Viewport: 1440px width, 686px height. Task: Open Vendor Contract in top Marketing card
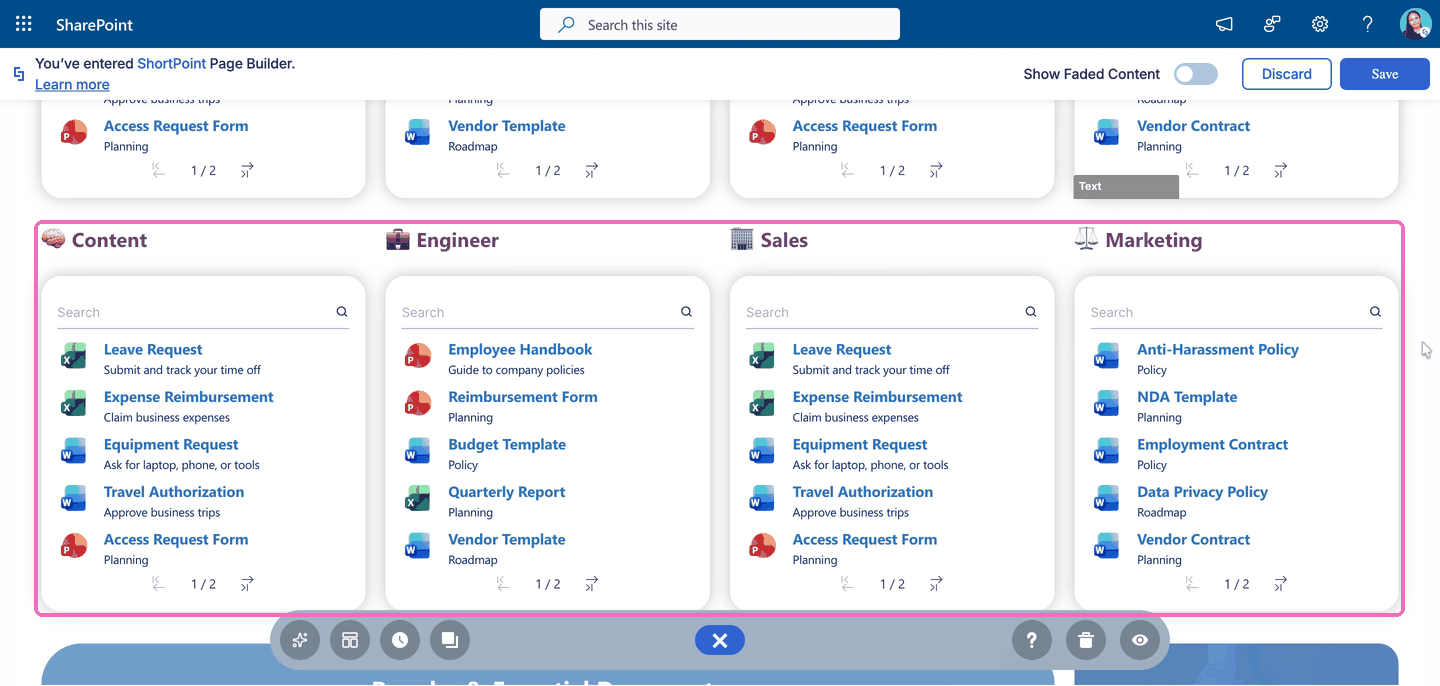tap(1193, 126)
